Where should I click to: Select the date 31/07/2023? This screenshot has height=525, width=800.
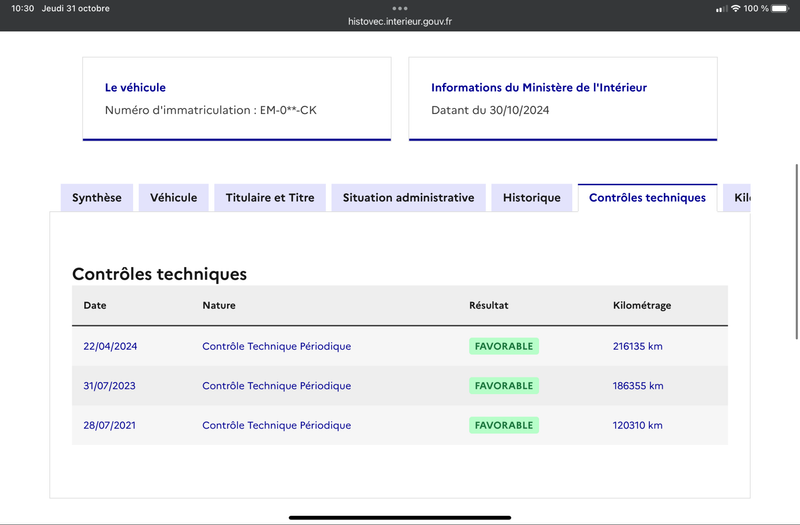(109, 386)
